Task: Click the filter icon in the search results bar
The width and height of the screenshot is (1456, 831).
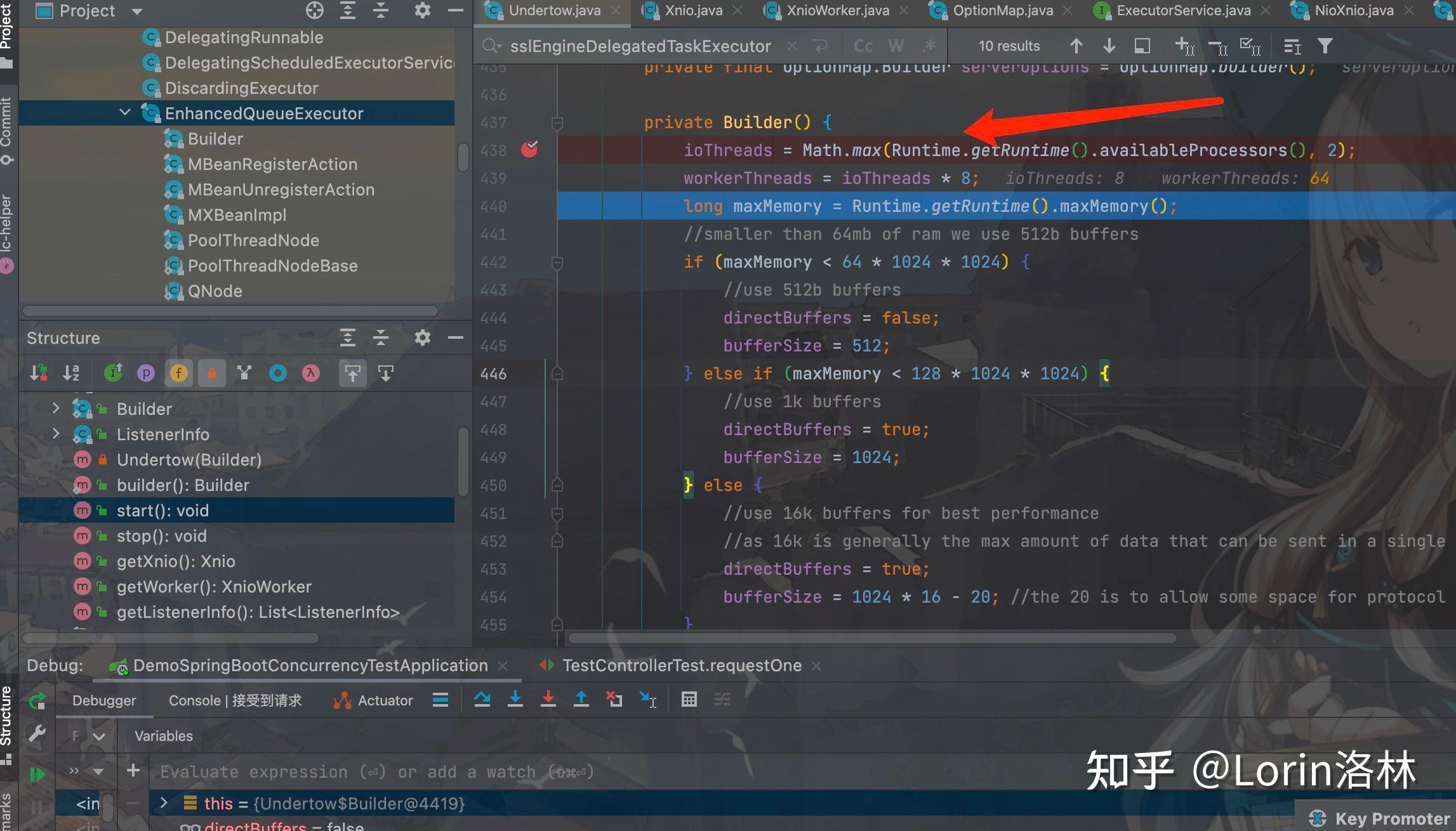Action: coord(1324,45)
